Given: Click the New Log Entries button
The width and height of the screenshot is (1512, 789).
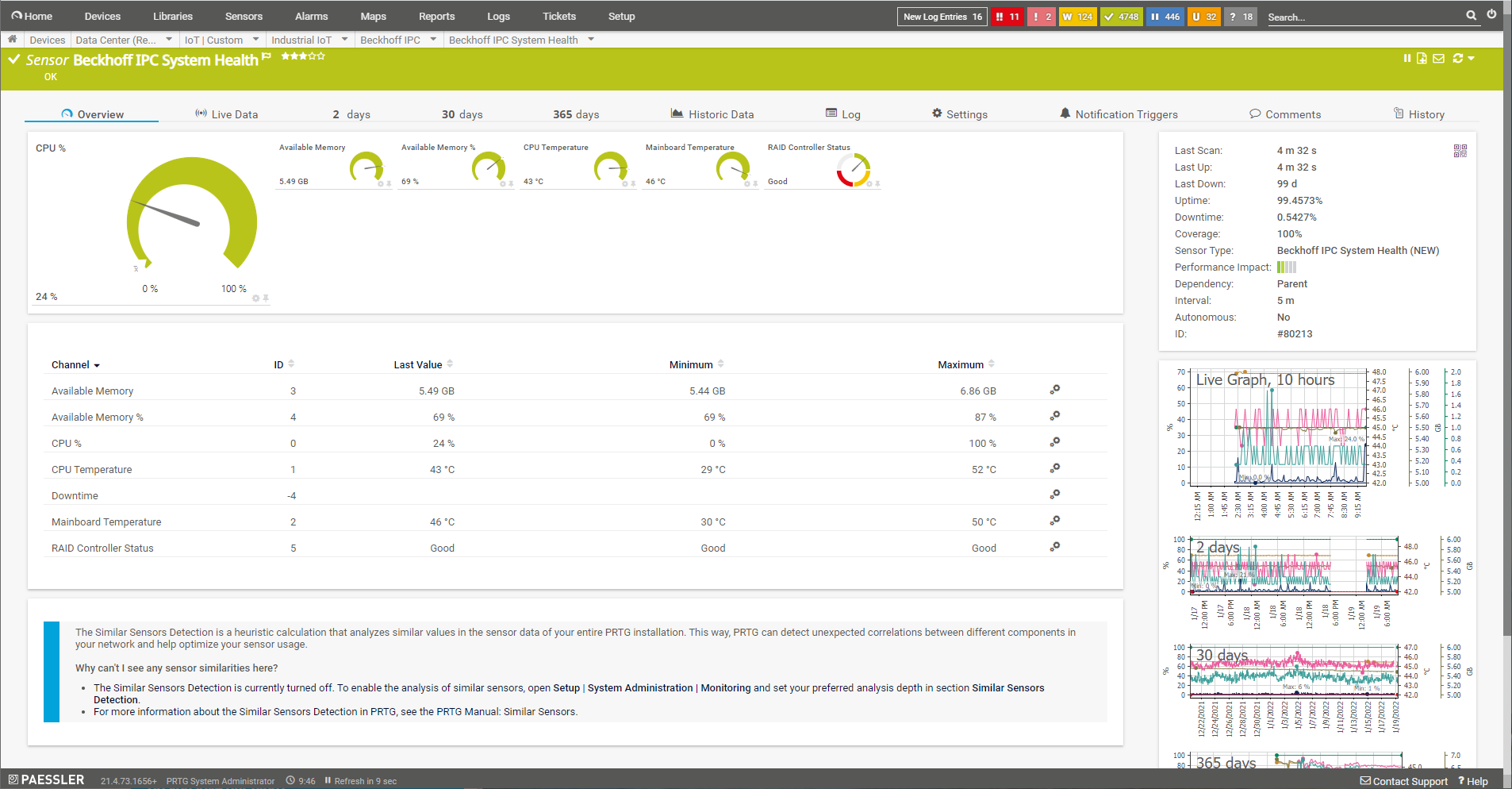Looking at the screenshot, I should (x=942, y=17).
